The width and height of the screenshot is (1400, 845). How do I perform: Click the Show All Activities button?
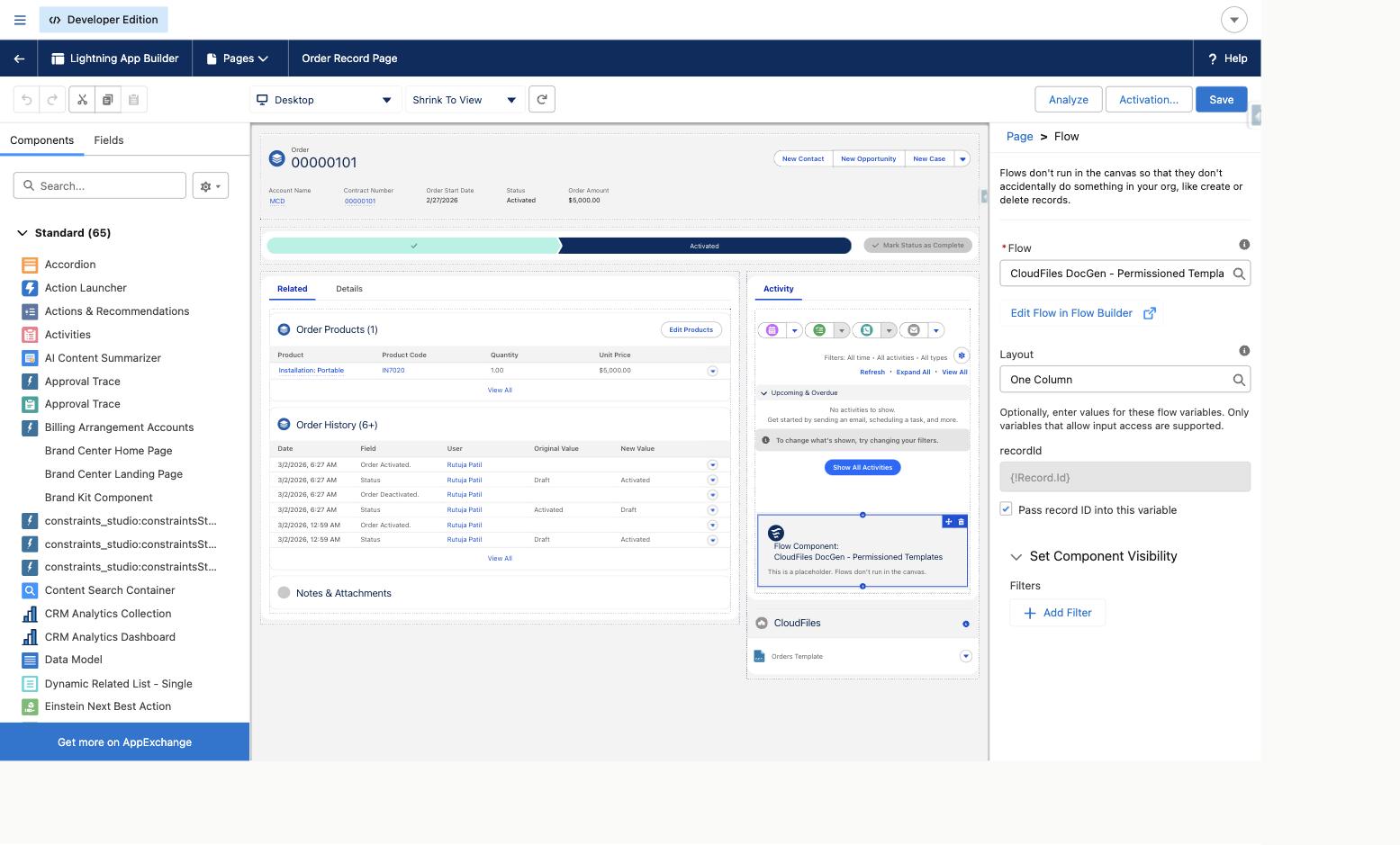pos(863,468)
